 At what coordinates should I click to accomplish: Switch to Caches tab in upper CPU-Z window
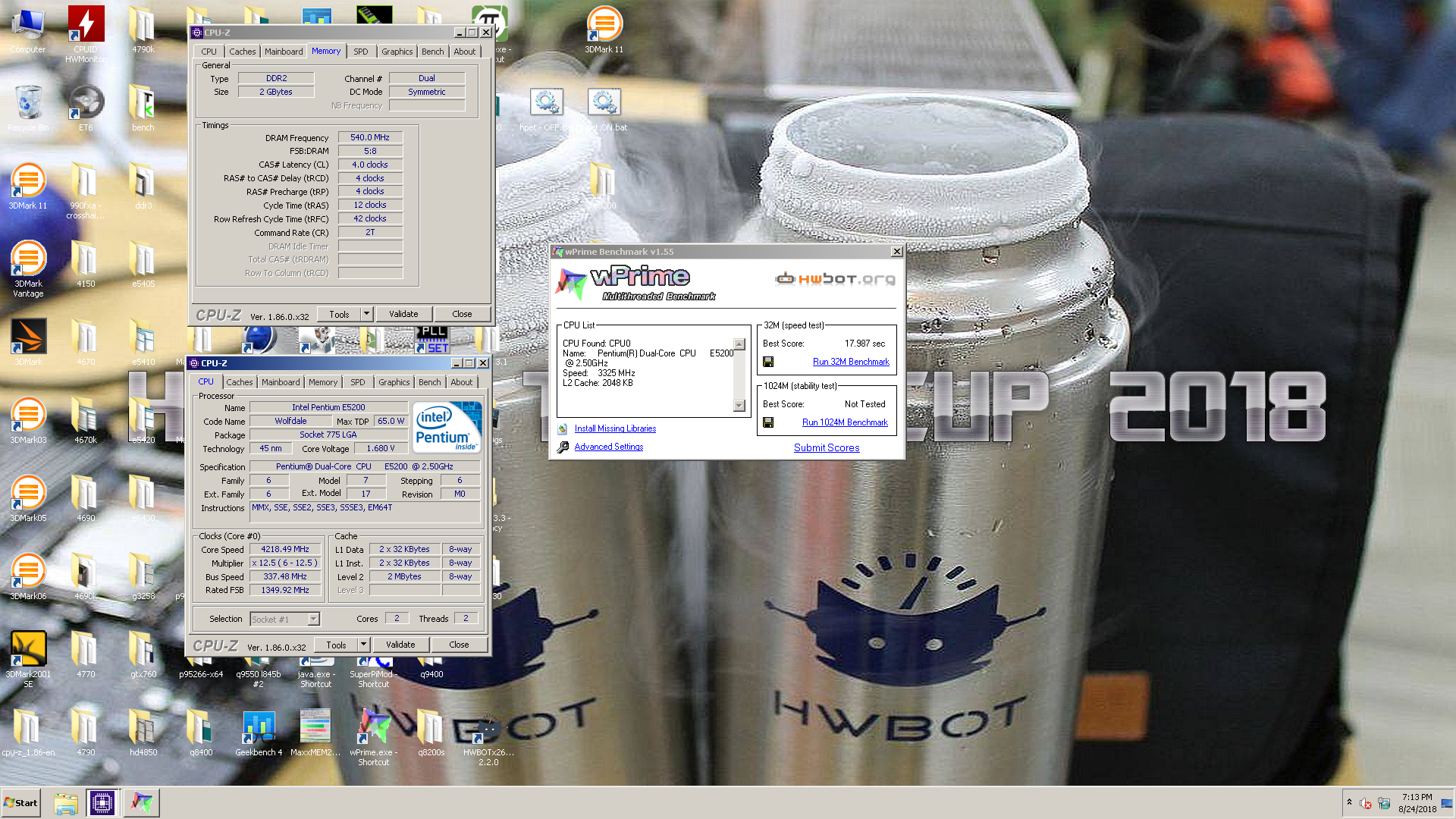coord(242,52)
